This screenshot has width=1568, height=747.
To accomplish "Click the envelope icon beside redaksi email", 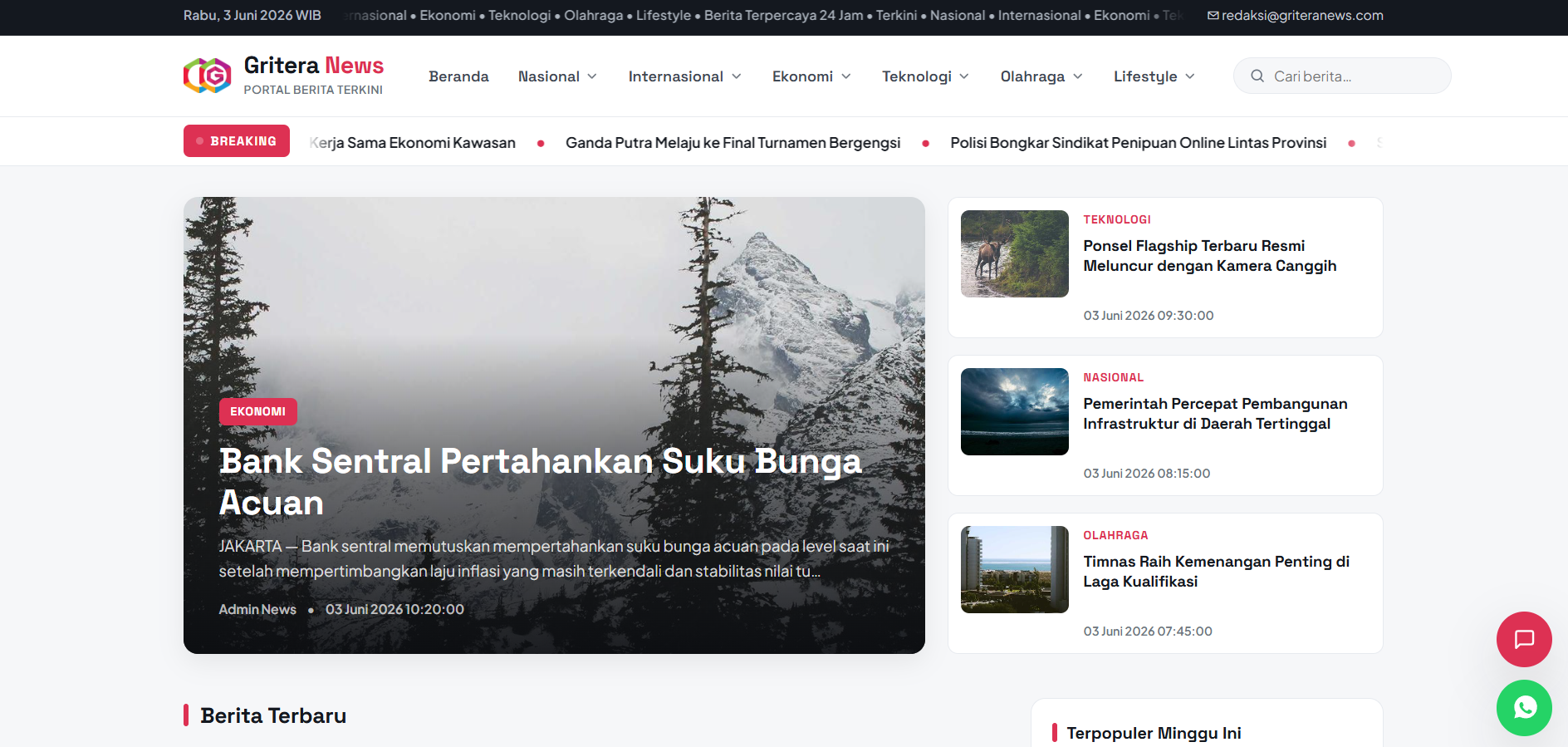I will click(1213, 16).
